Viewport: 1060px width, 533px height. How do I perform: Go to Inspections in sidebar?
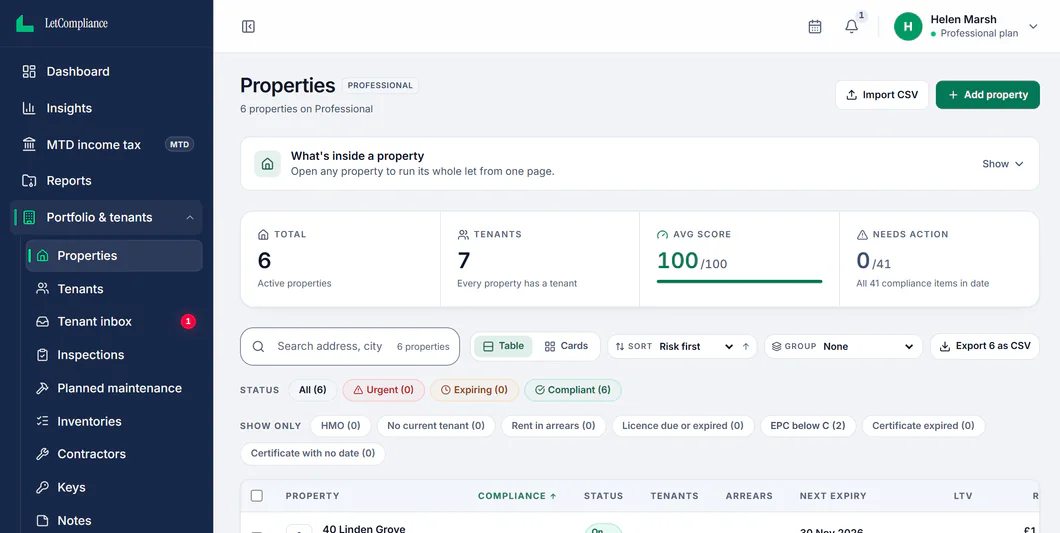coord(114,354)
